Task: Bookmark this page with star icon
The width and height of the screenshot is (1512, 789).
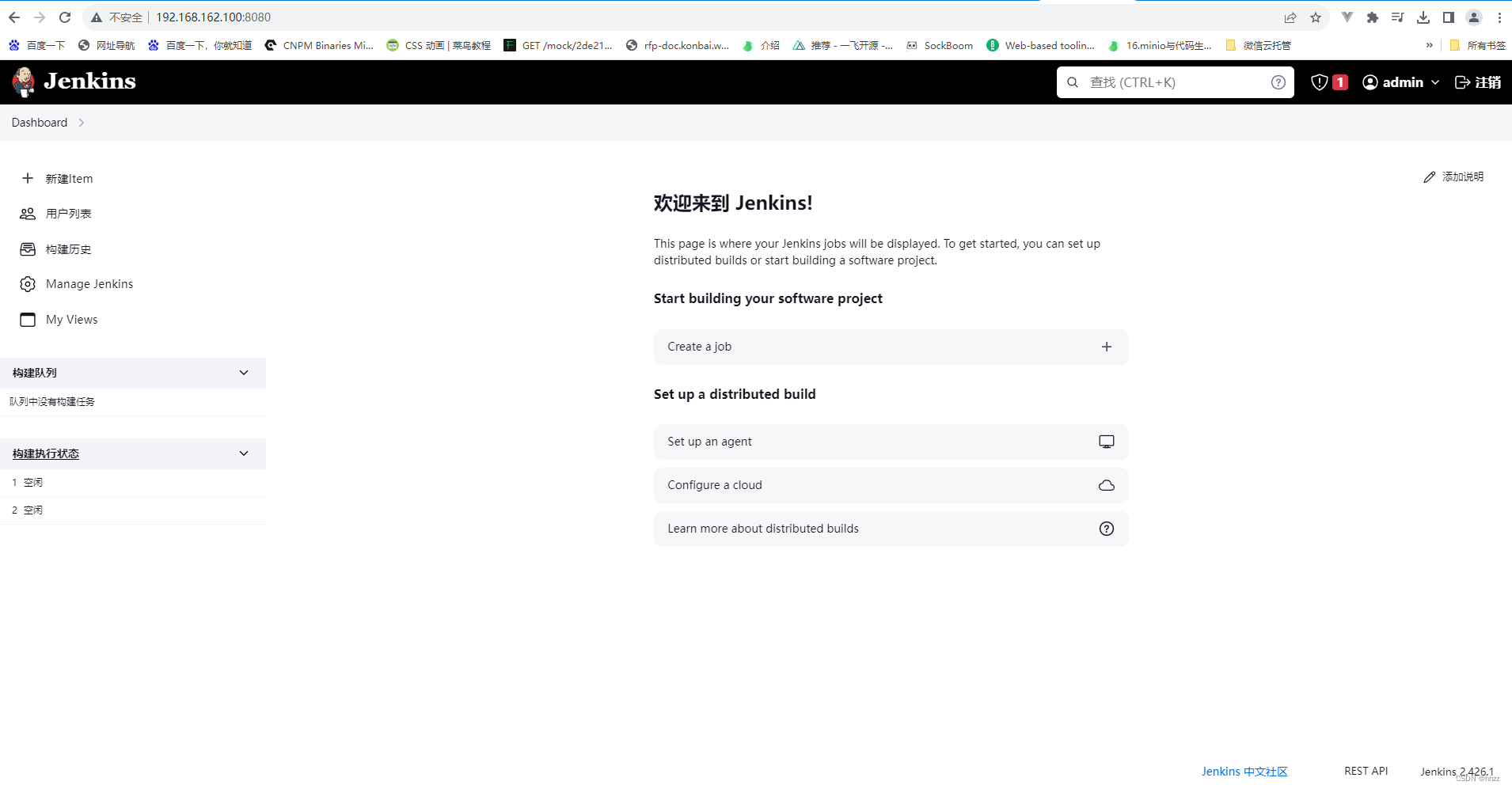Action: [x=1316, y=17]
